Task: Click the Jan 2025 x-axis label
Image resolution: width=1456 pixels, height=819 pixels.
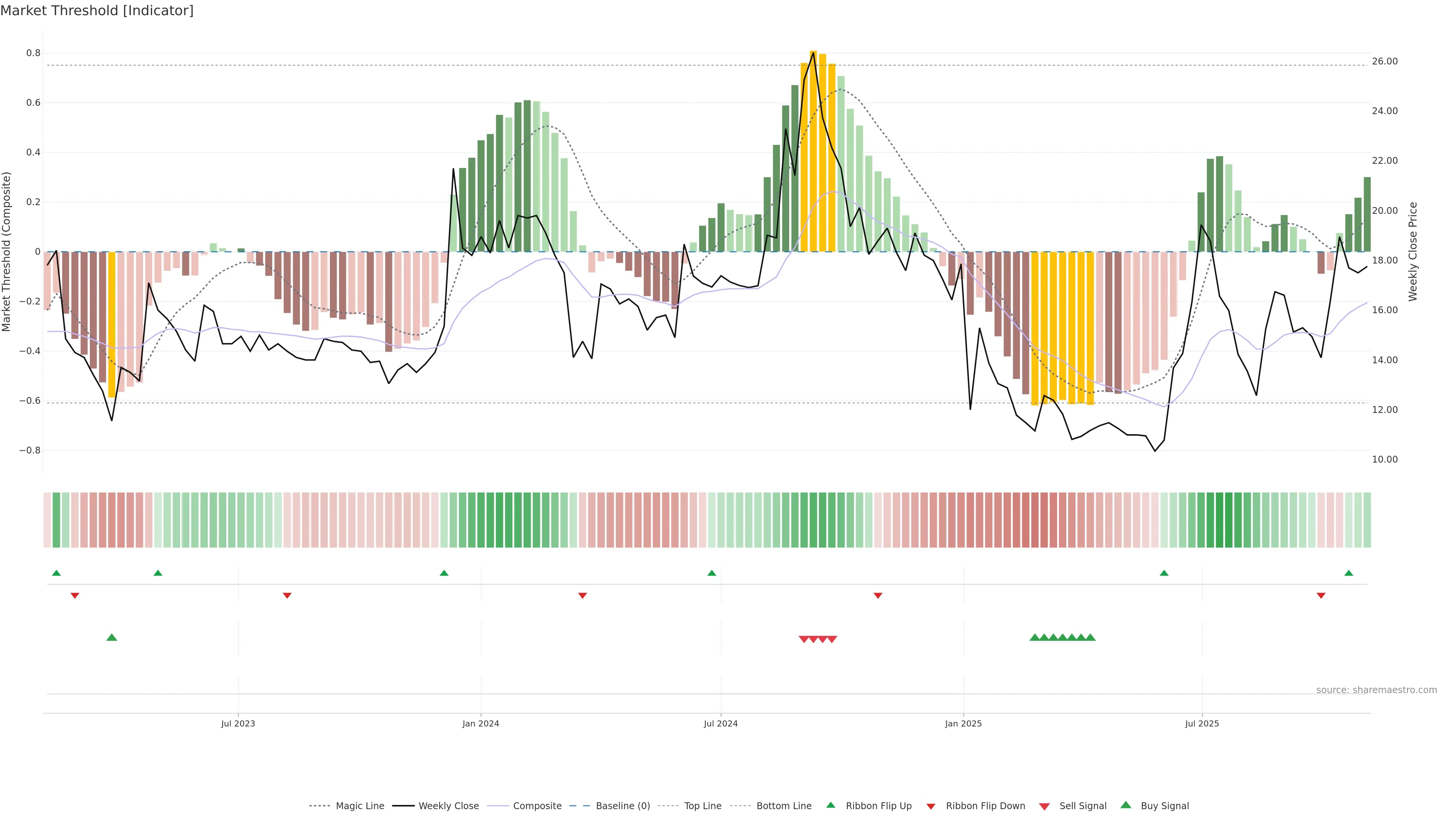Action: pos(963,723)
